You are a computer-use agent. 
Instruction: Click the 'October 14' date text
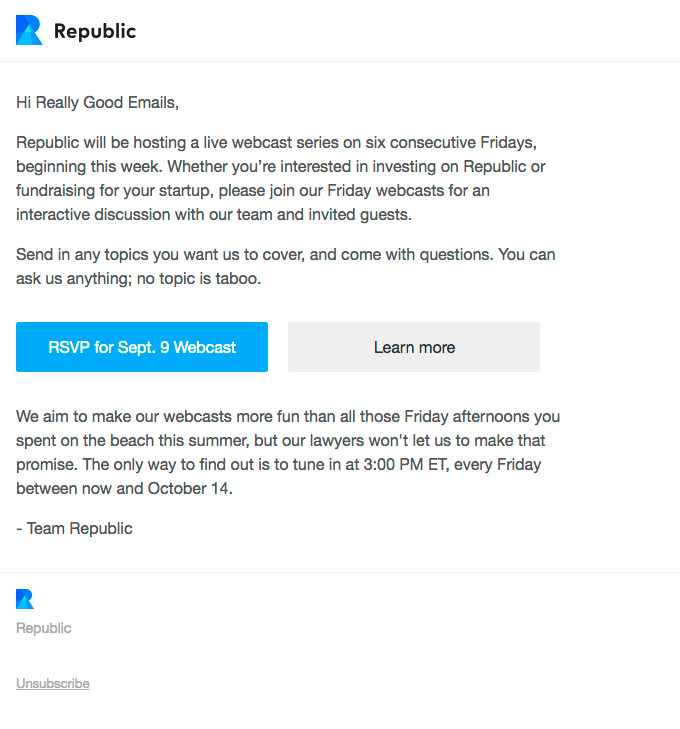point(189,488)
